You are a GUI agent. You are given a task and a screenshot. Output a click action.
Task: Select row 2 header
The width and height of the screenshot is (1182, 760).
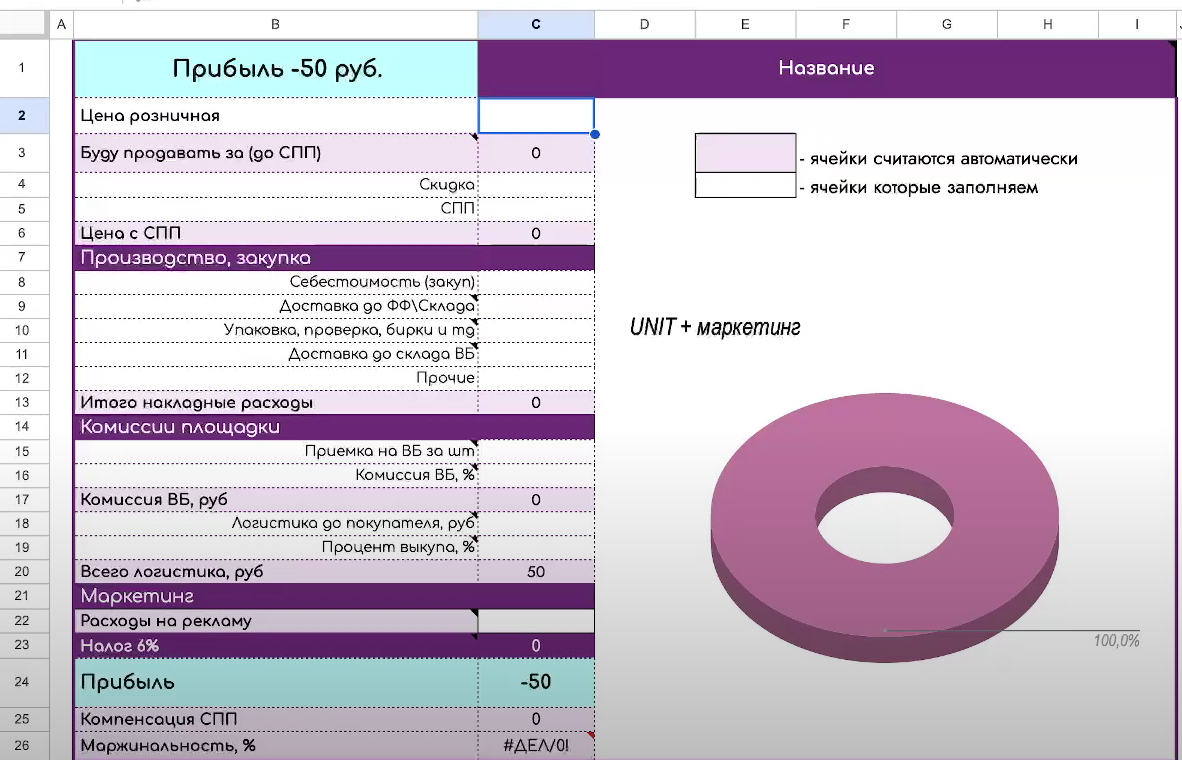tap(22, 115)
